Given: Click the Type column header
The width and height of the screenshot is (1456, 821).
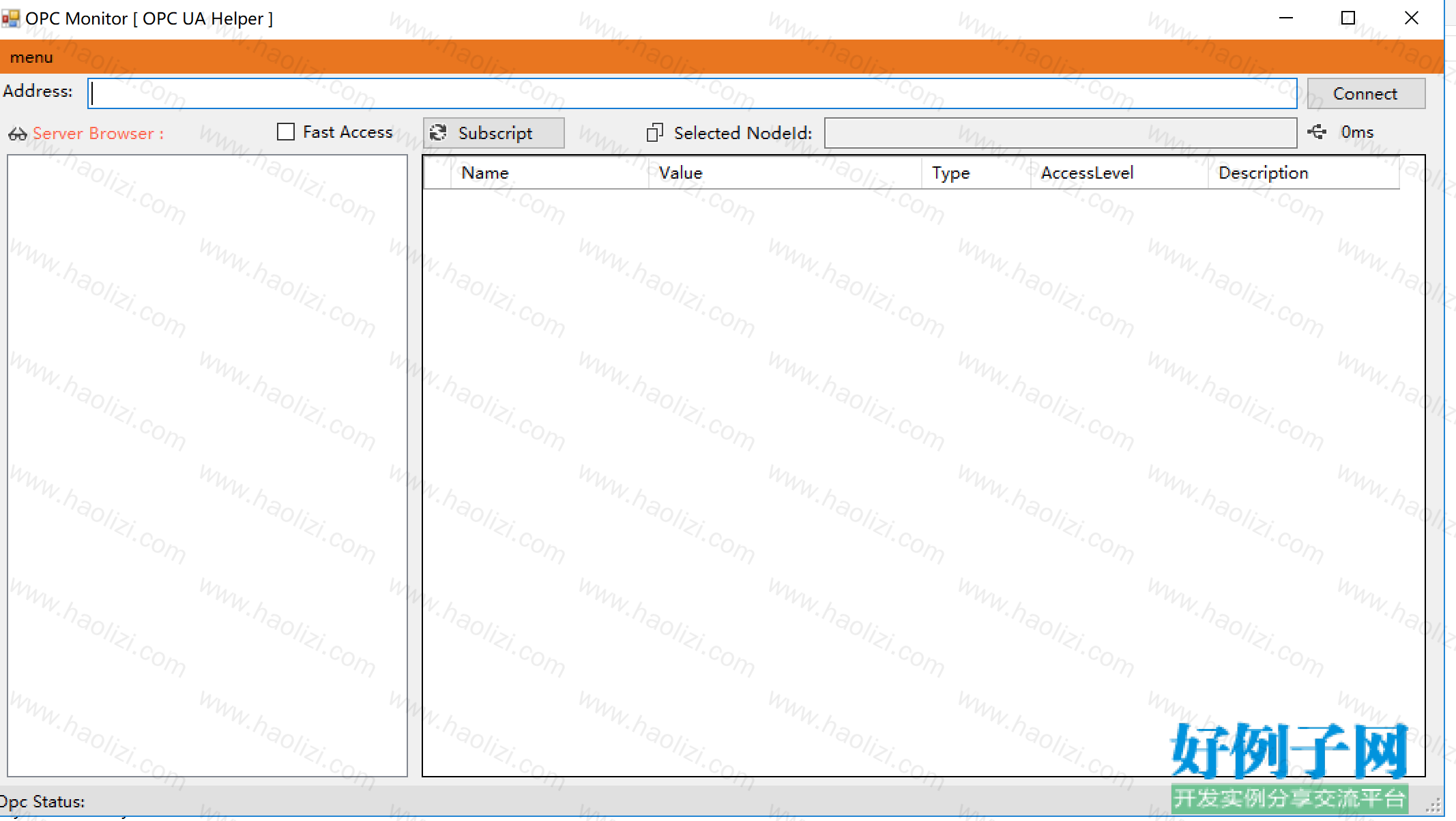Looking at the screenshot, I should [976, 173].
